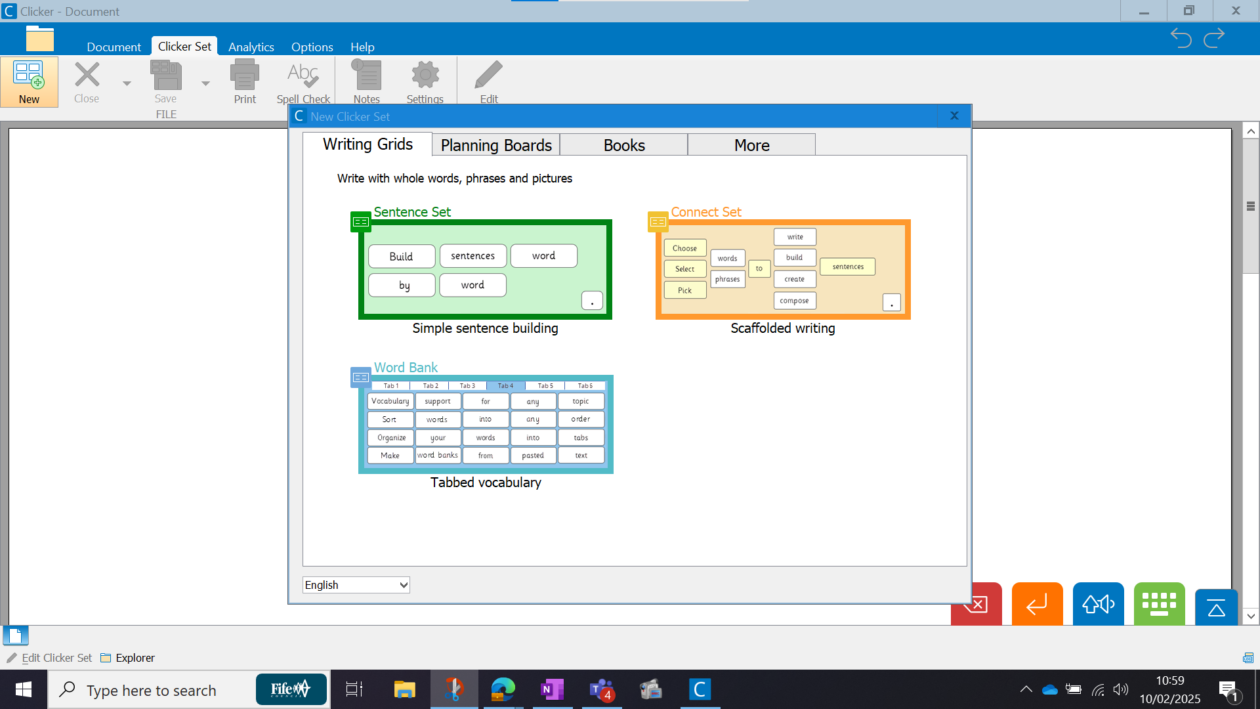1260x709 pixels.
Task: Choose the Connect Set template
Action: pos(783,270)
